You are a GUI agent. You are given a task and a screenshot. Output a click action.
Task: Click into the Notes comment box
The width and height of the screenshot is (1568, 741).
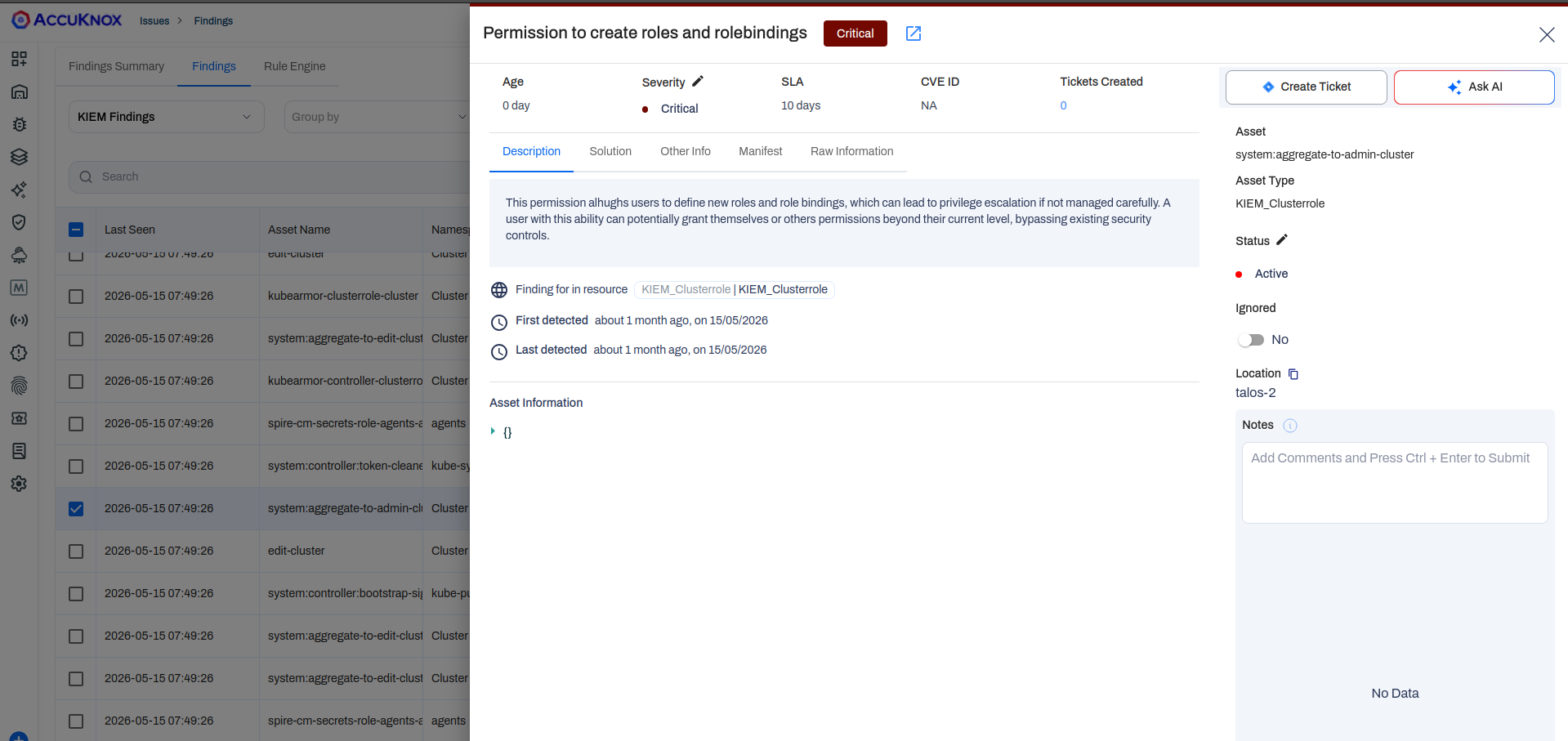pyautogui.click(x=1394, y=482)
